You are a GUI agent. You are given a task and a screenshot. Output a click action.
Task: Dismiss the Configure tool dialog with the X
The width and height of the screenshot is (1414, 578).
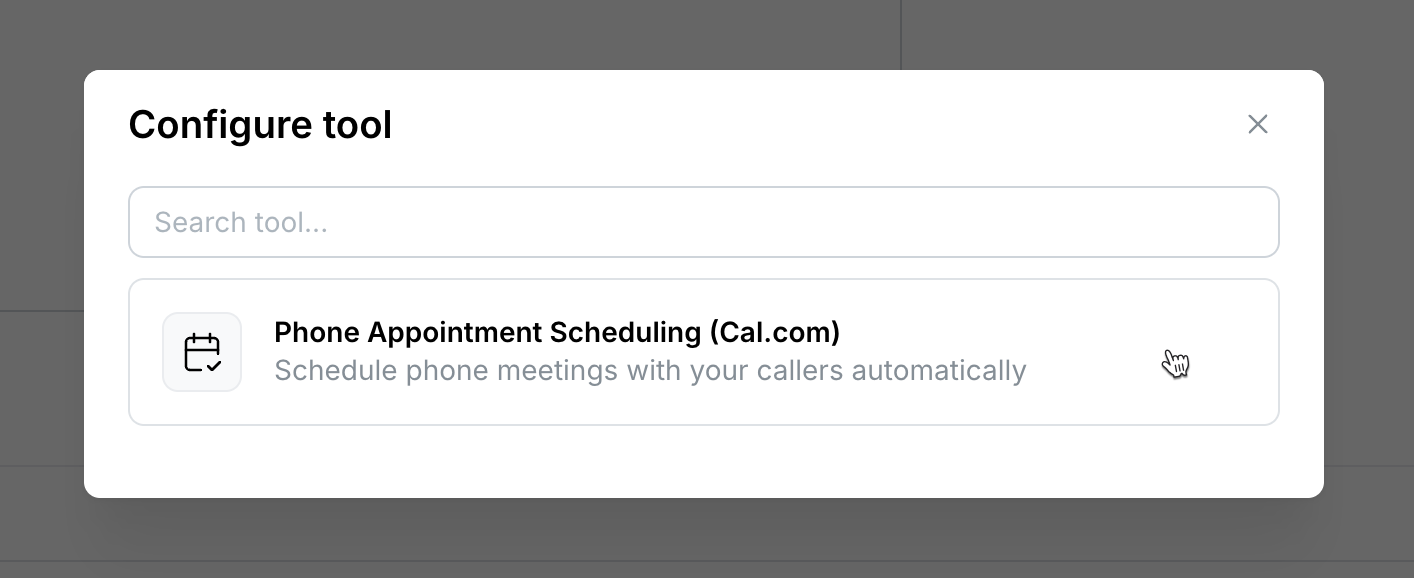coord(1257,124)
